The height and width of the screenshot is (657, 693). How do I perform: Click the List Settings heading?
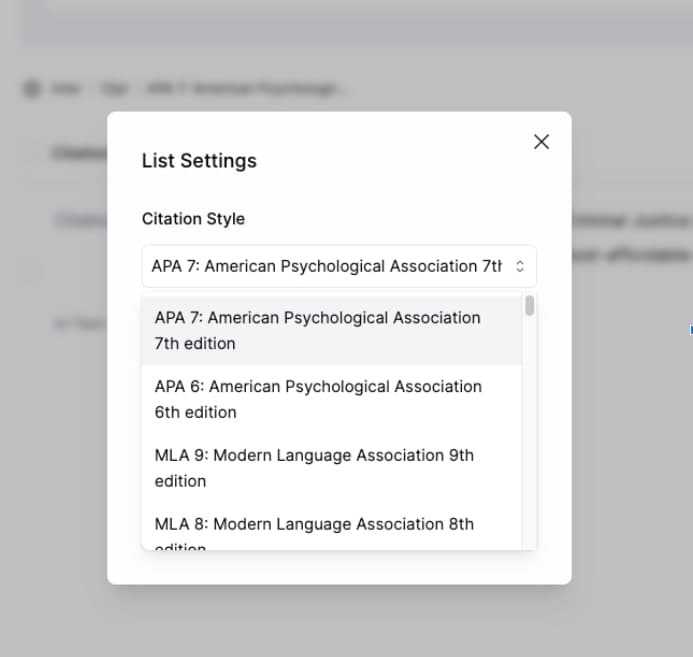199,161
